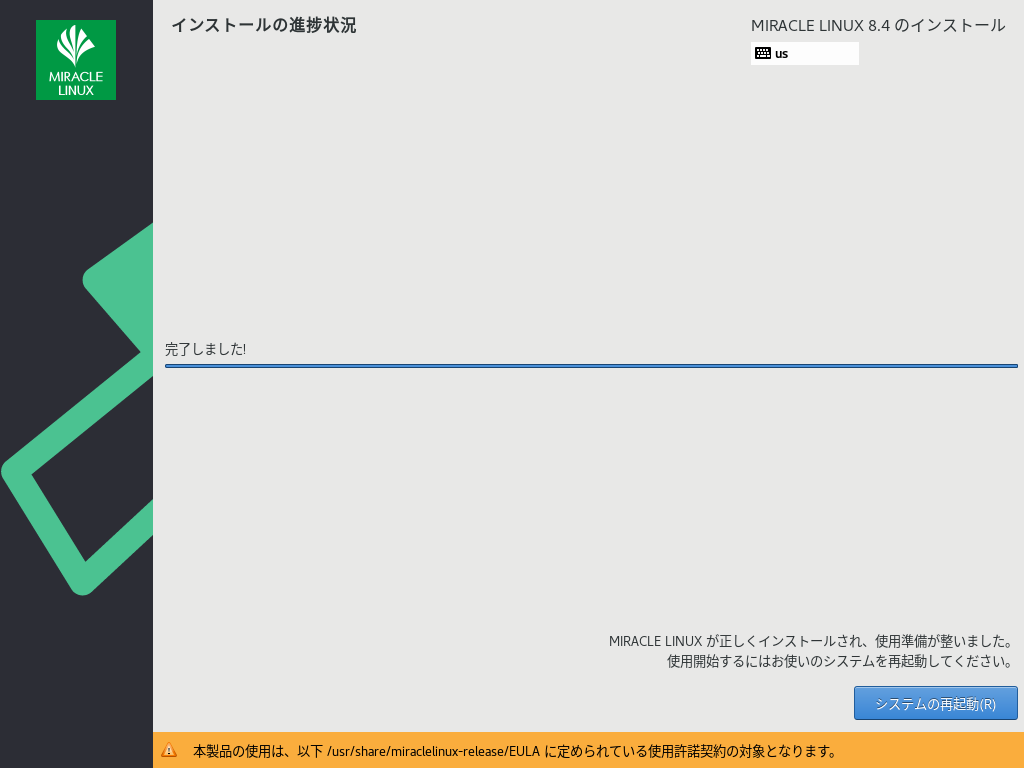Open the us keyboard layout indicator

[804, 53]
